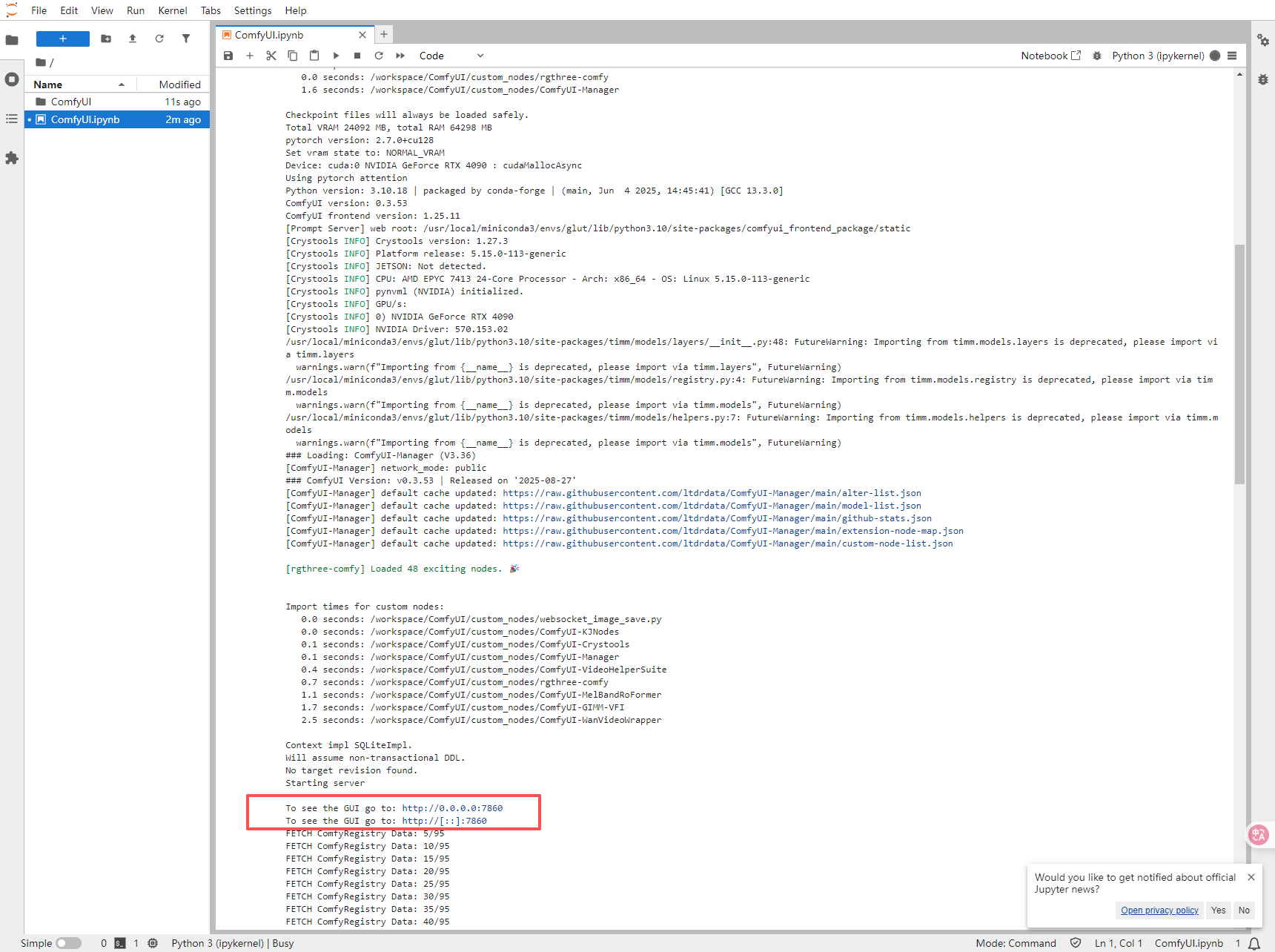Enable debugger bug icon in toolbar
Viewport: 1275px width, 952px height.
pyautogui.click(x=1097, y=56)
